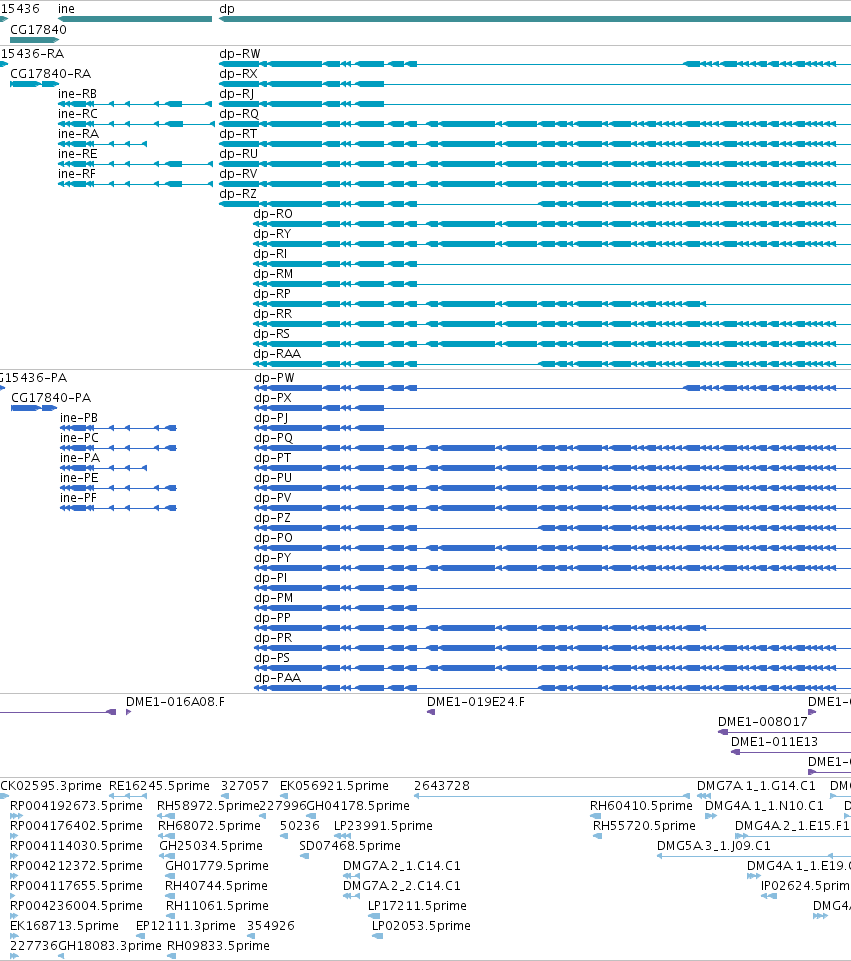Choose EST label LP02053.5prime

[x=422, y=926]
